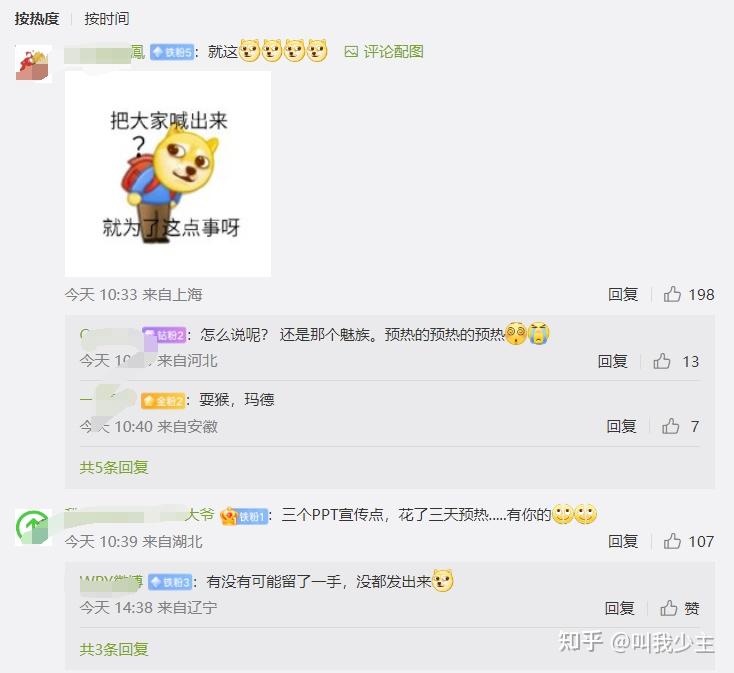Click the 铁粉5 fan badge

pyautogui.click(x=172, y=52)
